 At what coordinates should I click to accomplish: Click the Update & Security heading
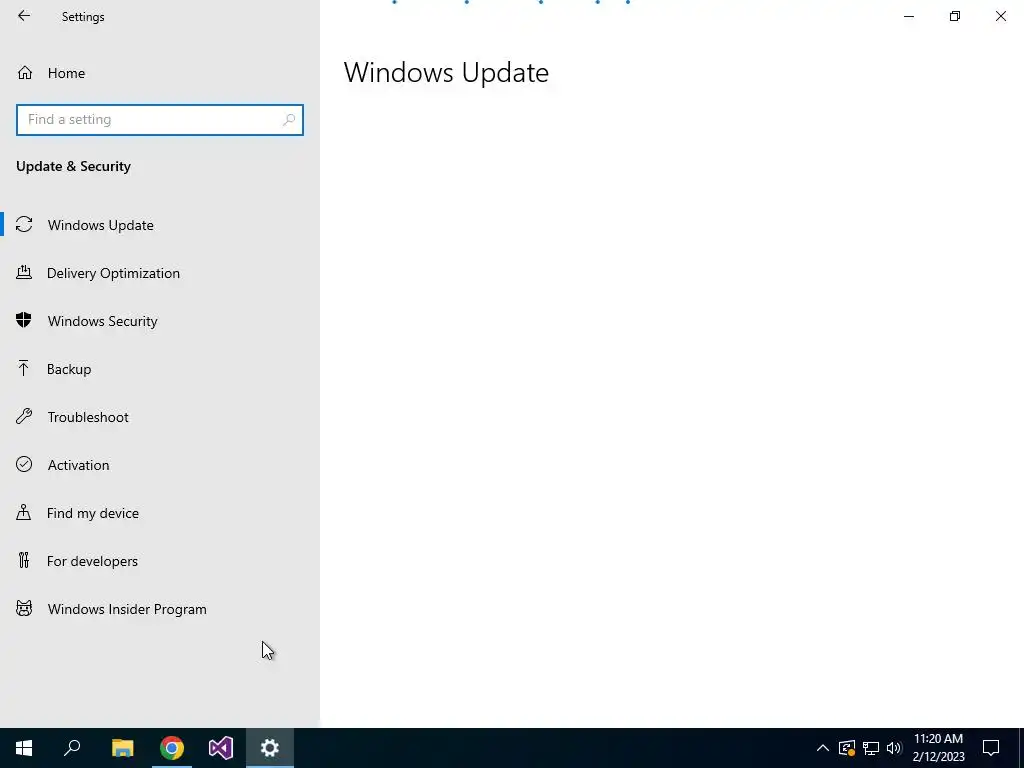[x=74, y=167]
